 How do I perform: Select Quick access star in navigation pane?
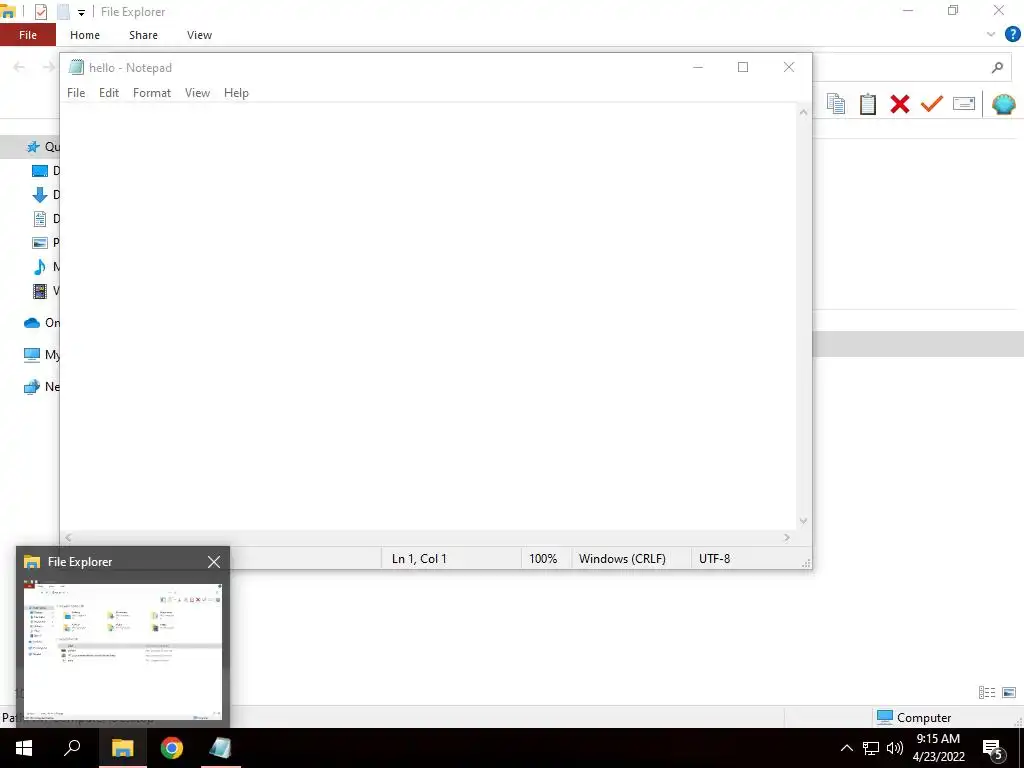point(33,146)
